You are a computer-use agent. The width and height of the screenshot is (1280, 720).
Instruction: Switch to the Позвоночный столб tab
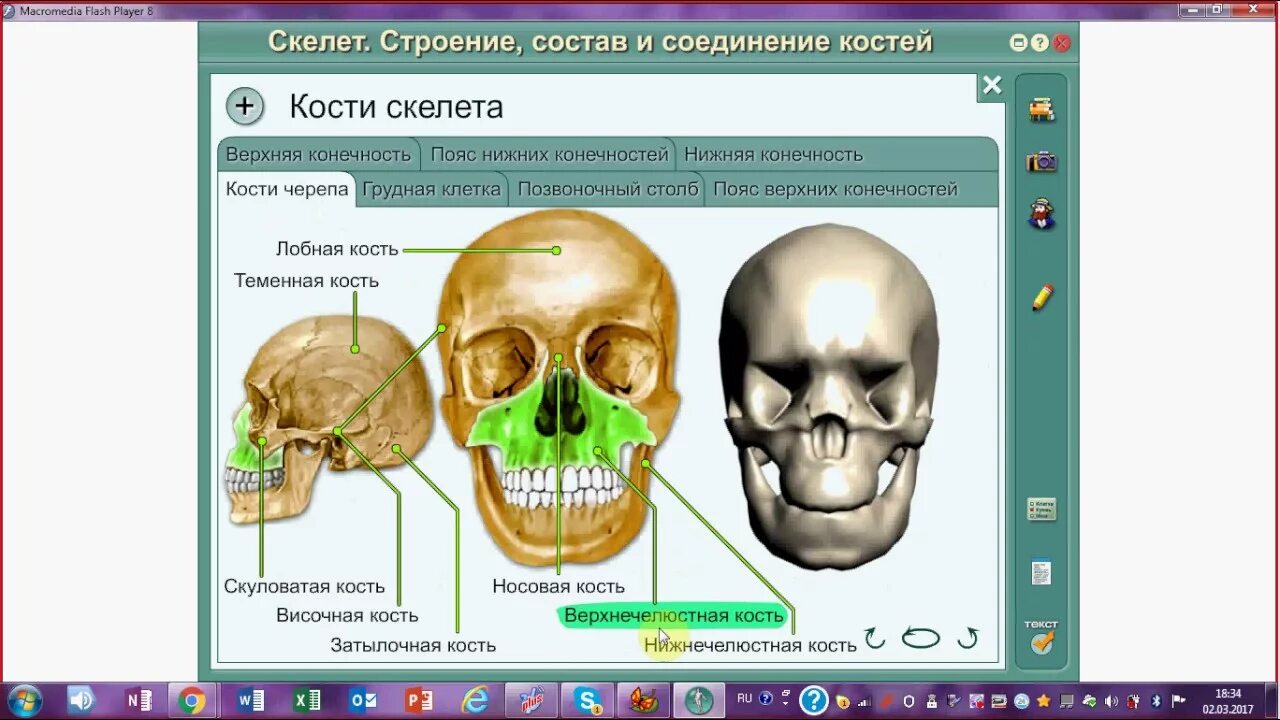608,189
